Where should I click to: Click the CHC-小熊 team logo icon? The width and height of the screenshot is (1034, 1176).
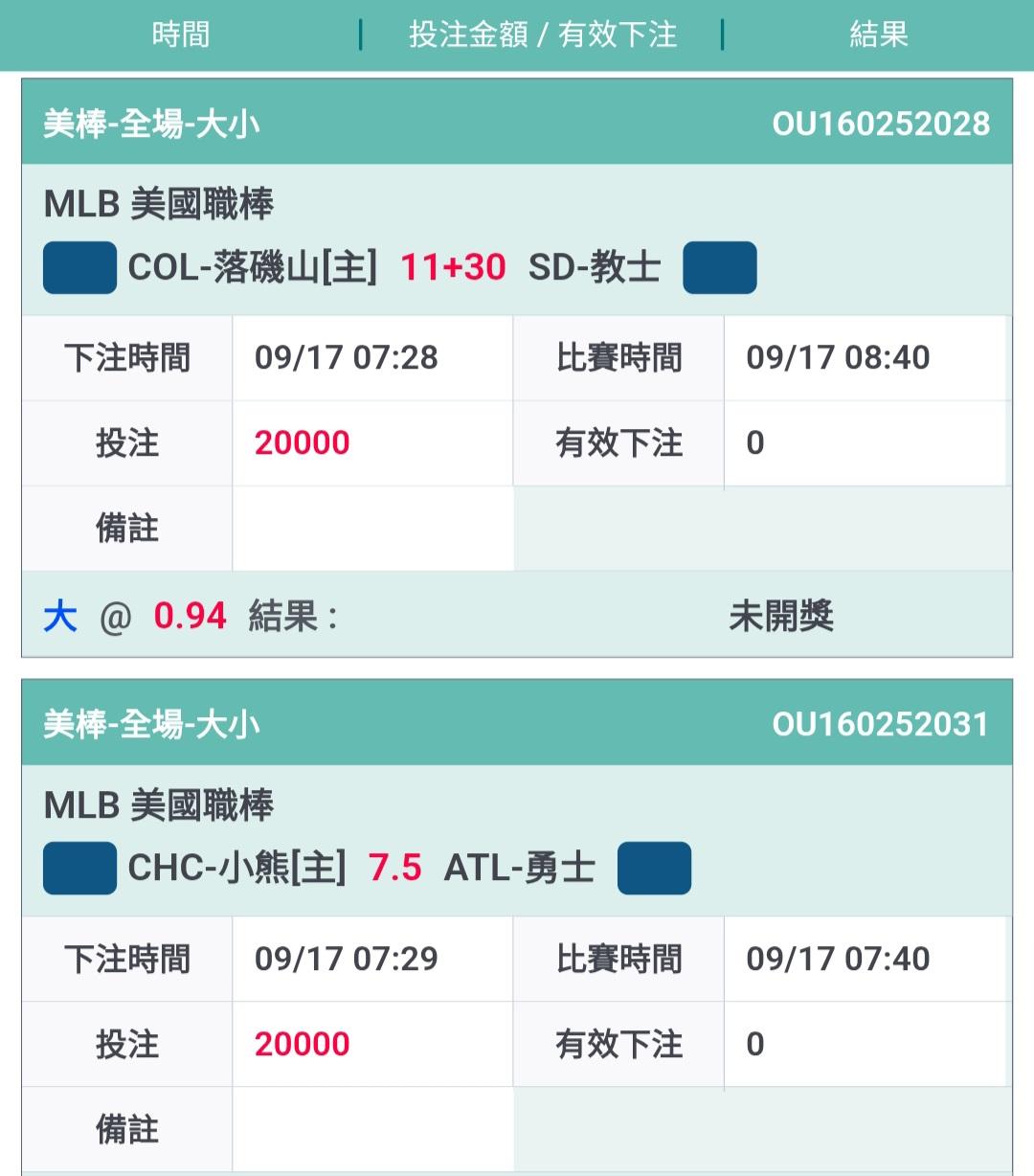point(80,868)
